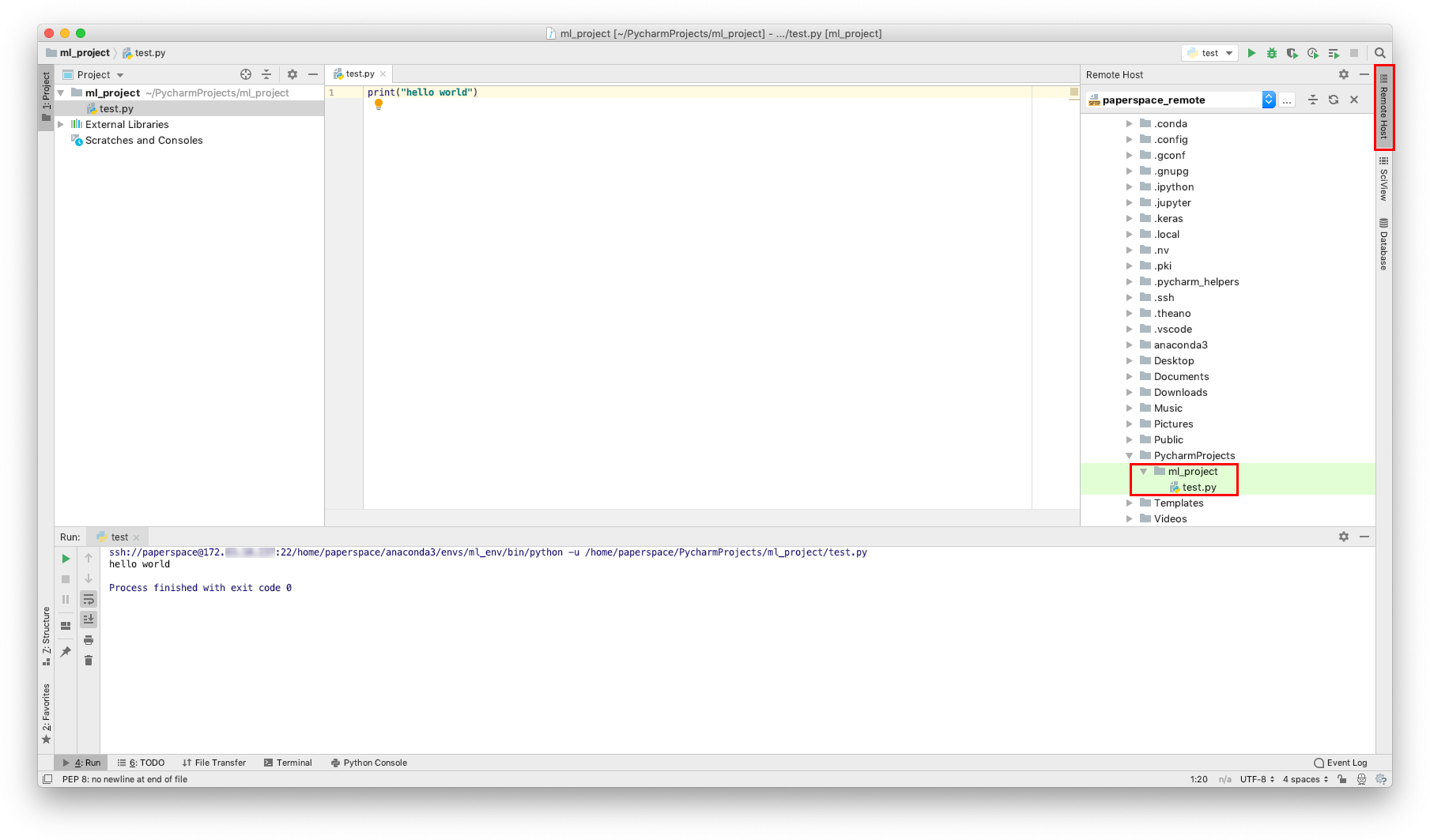
Task: Collapse all folders in Remote Host tree
Action: pyautogui.click(x=1313, y=100)
